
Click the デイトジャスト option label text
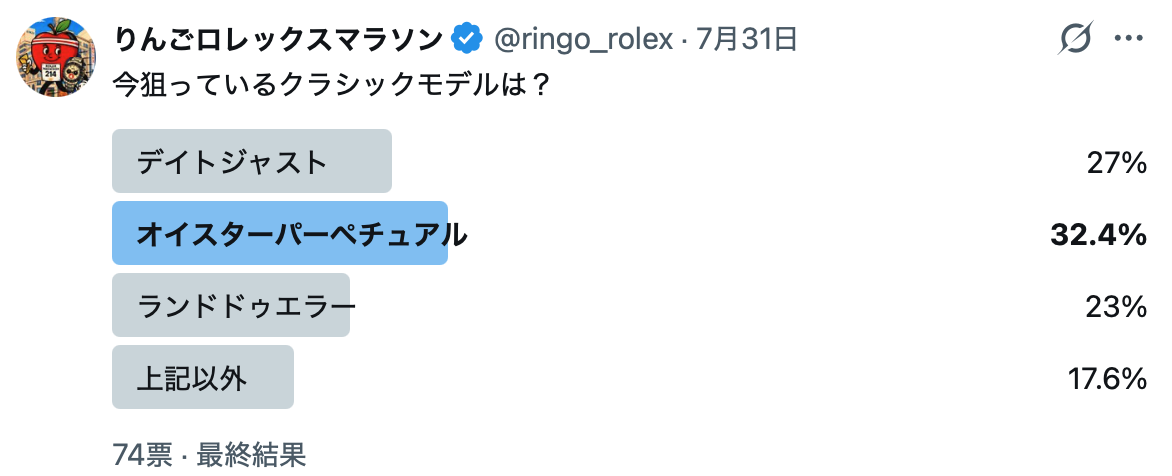(232, 162)
